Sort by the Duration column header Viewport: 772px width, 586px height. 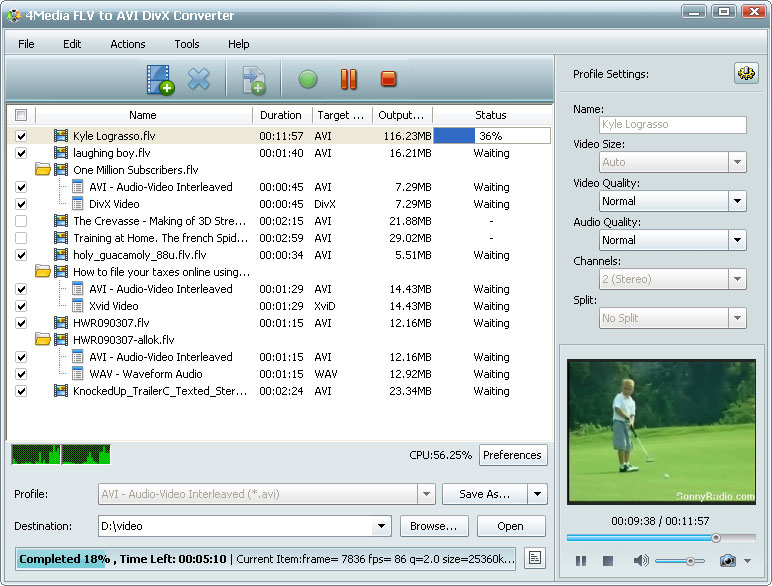(x=282, y=115)
